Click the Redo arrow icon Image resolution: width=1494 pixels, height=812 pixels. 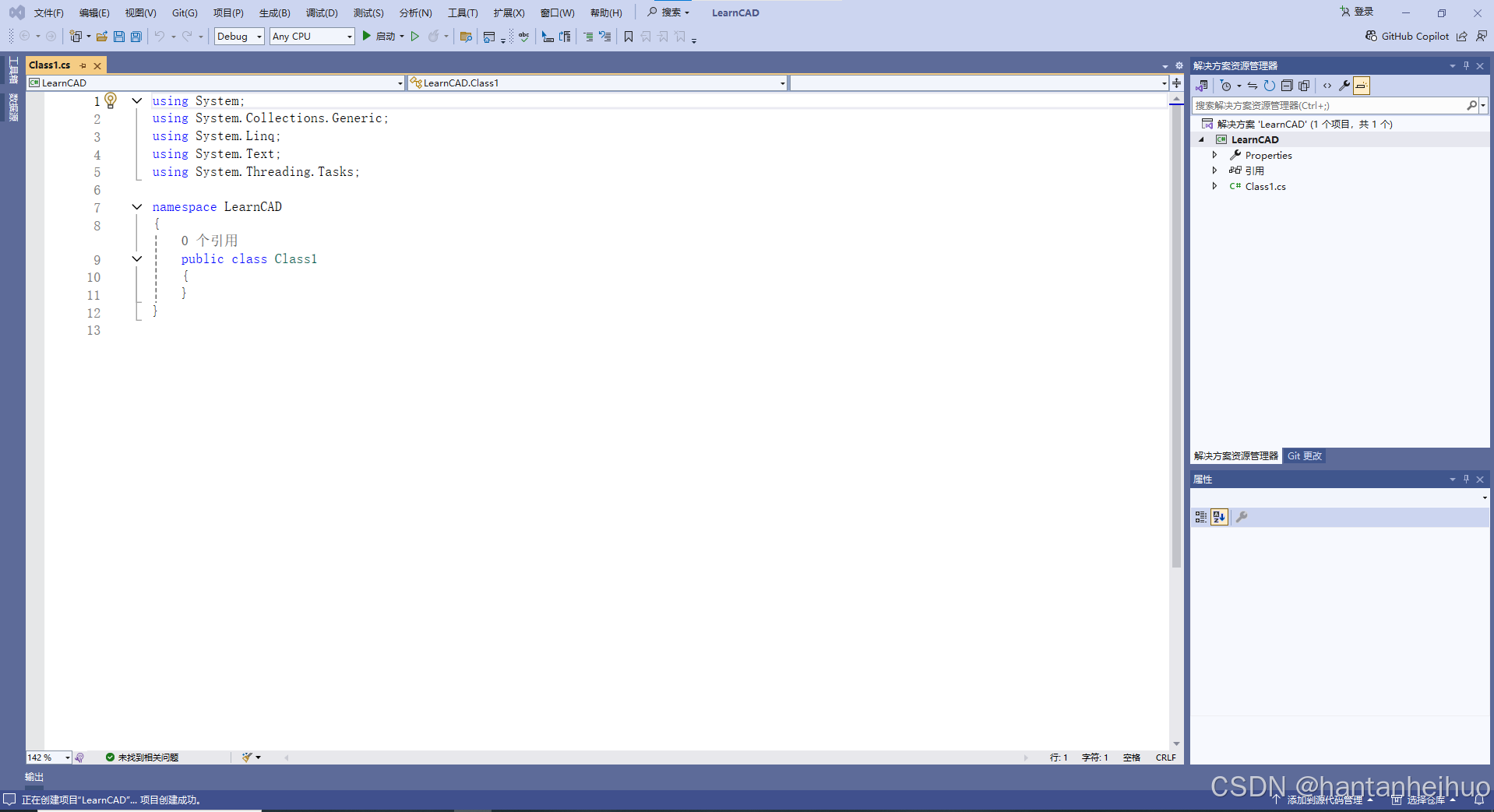pyautogui.click(x=187, y=37)
